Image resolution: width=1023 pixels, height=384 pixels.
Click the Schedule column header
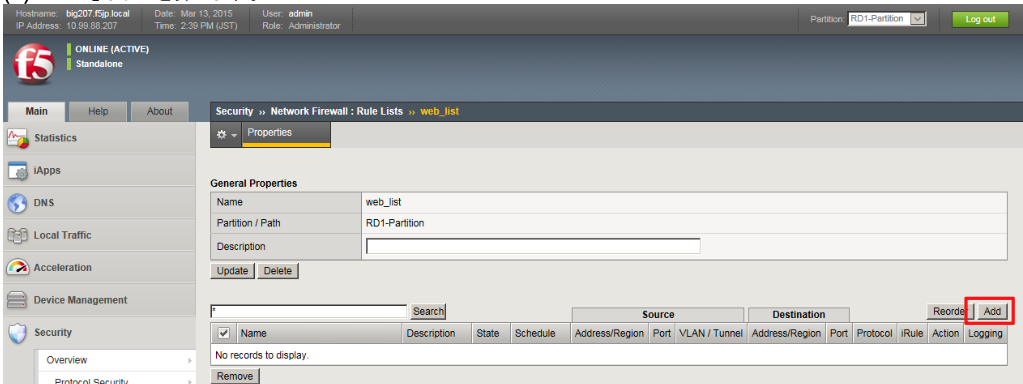[x=535, y=333]
